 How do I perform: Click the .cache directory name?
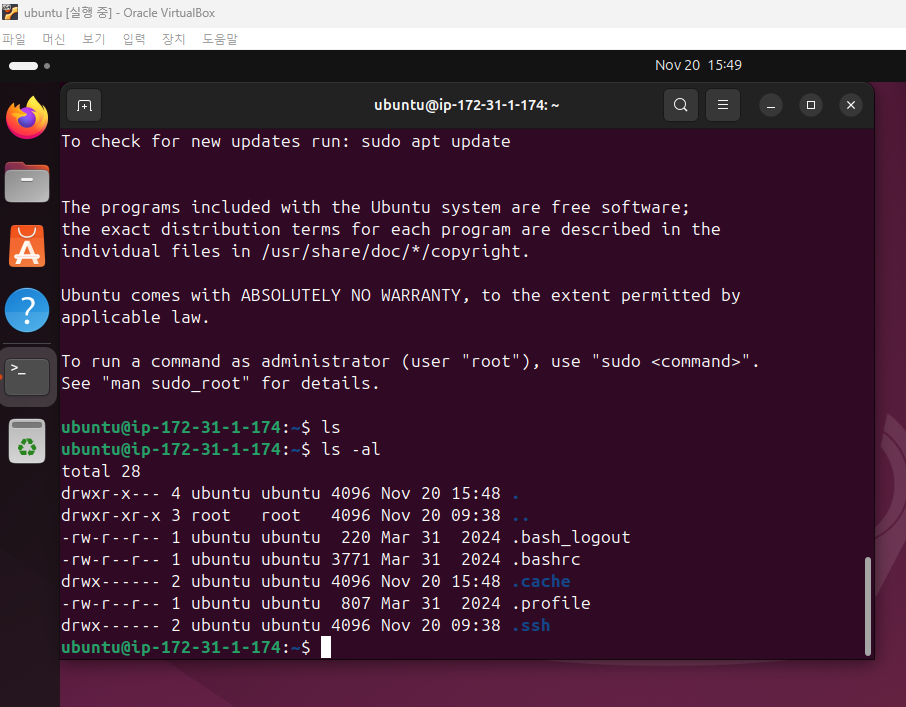click(541, 581)
